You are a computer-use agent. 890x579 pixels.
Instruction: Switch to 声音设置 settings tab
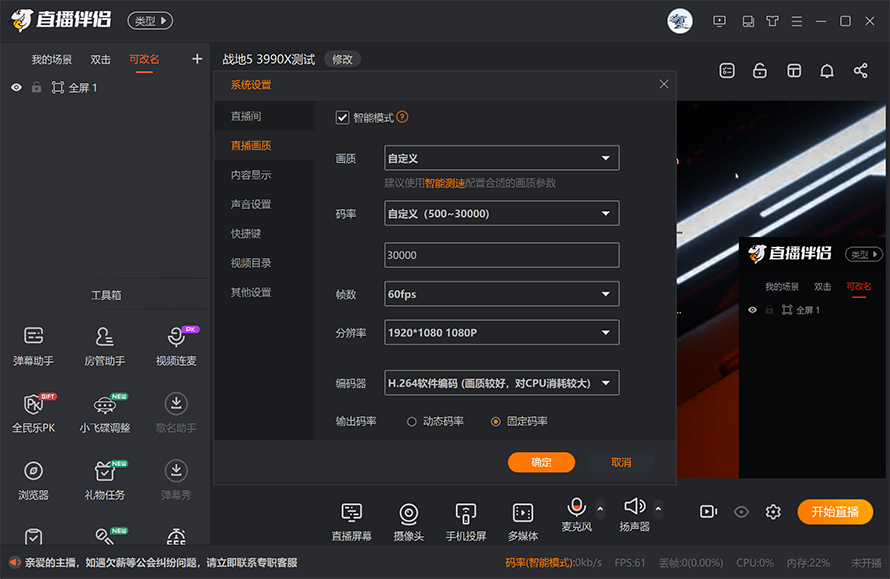(x=265, y=204)
